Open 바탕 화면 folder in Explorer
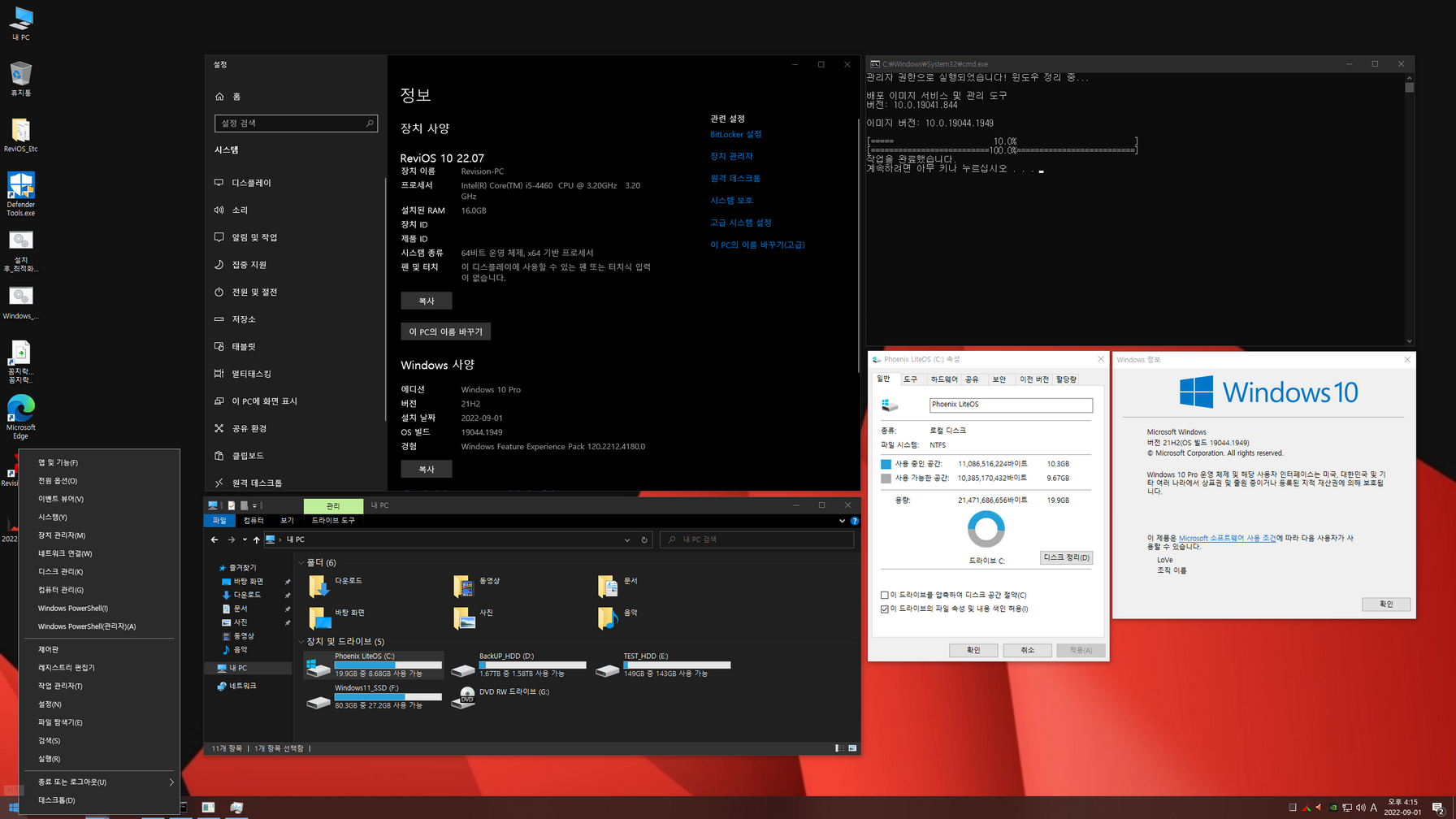This screenshot has height=819, width=1456. [337, 617]
